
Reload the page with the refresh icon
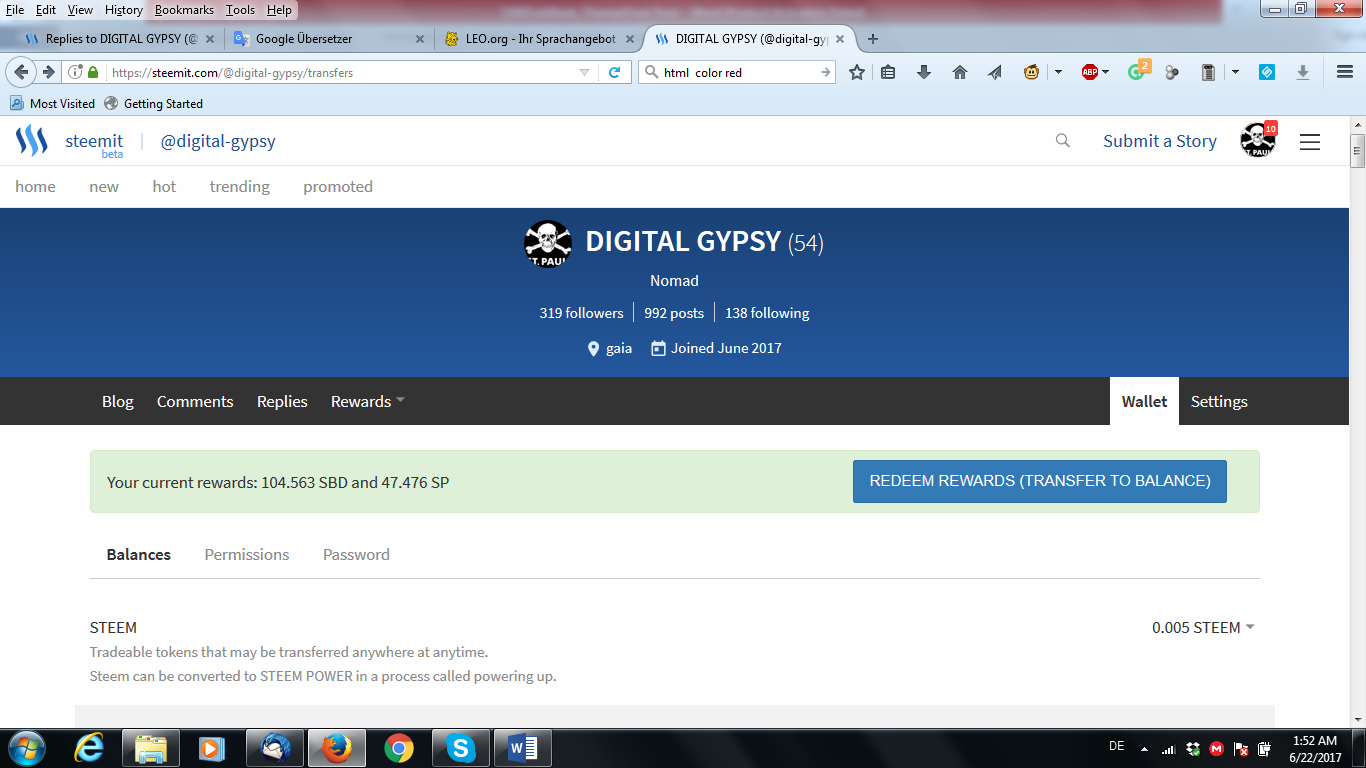tap(615, 72)
